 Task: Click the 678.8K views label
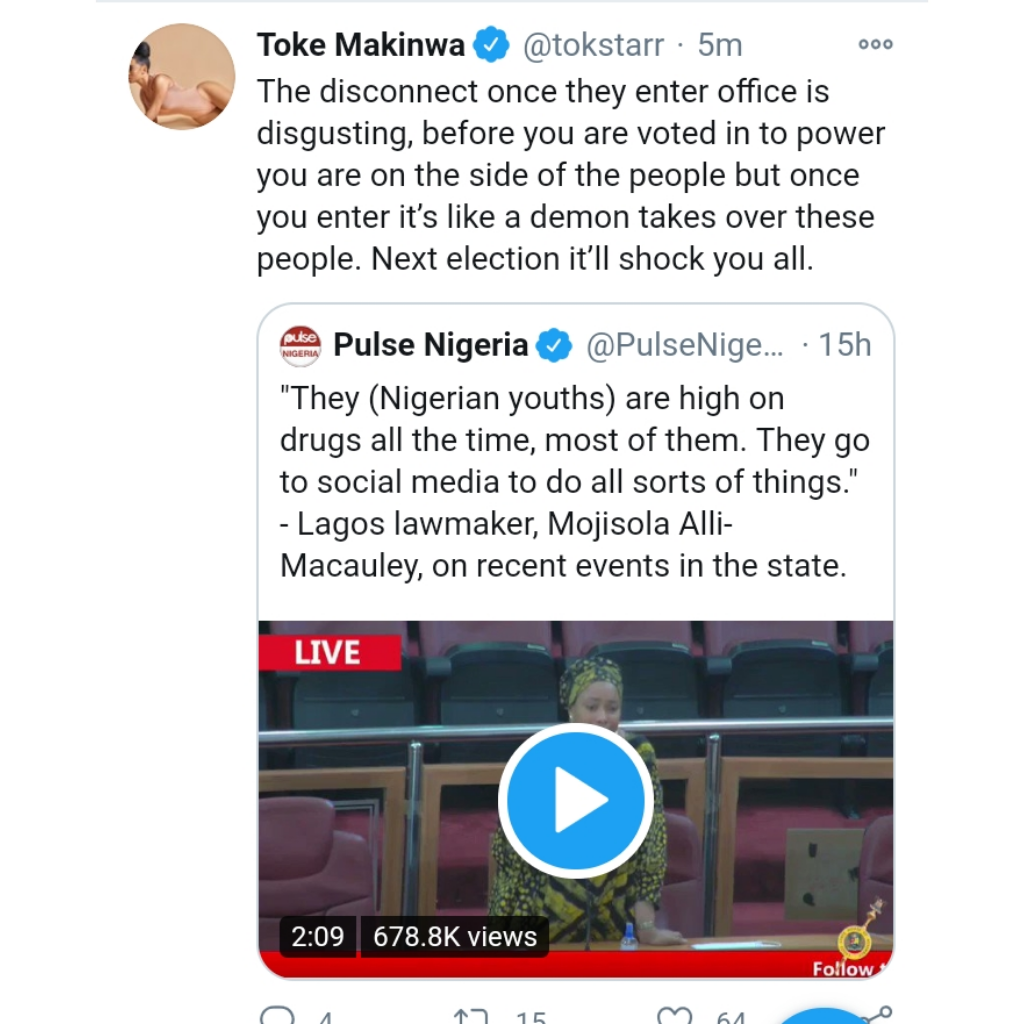pos(454,937)
